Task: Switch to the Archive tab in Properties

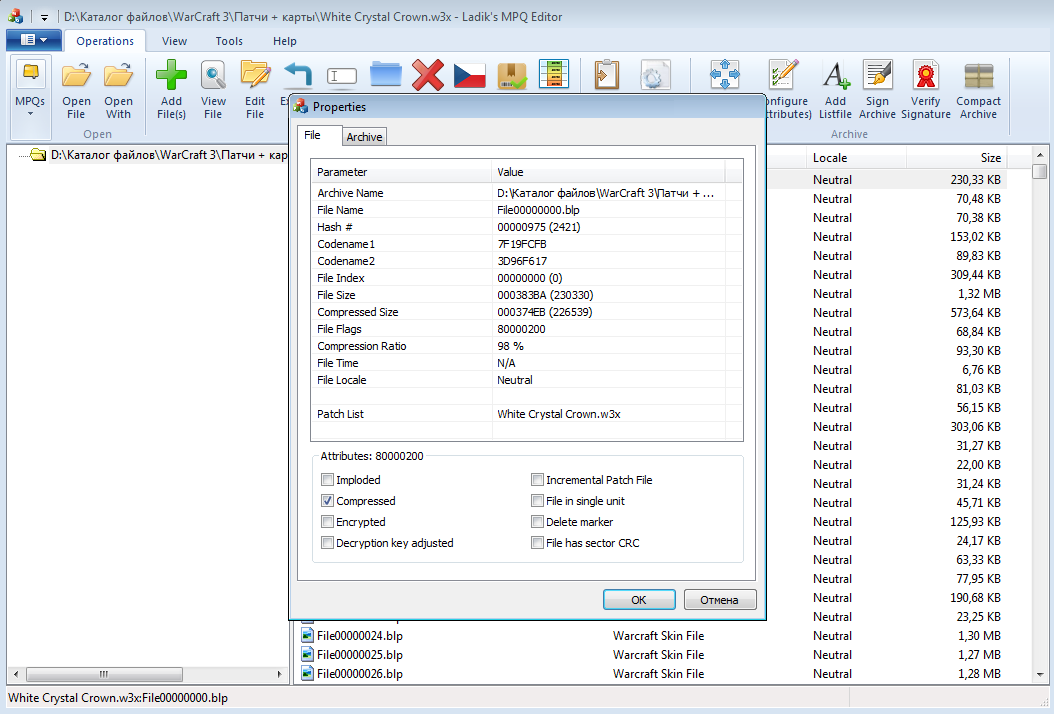Action: [x=364, y=136]
